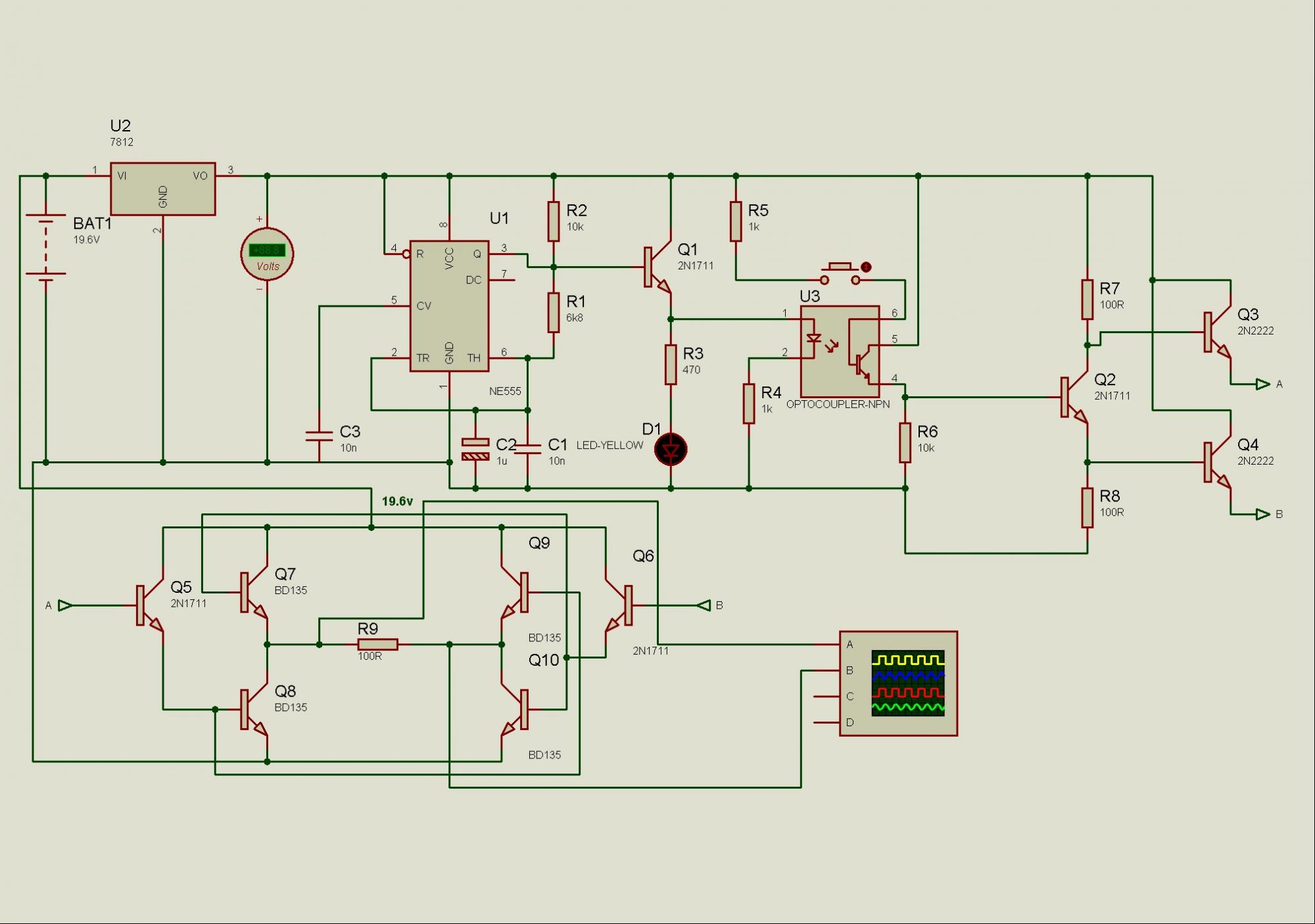Toggle the red push-button latch dot
The height and width of the screenshot is (924, 1315).
point(866,267)
